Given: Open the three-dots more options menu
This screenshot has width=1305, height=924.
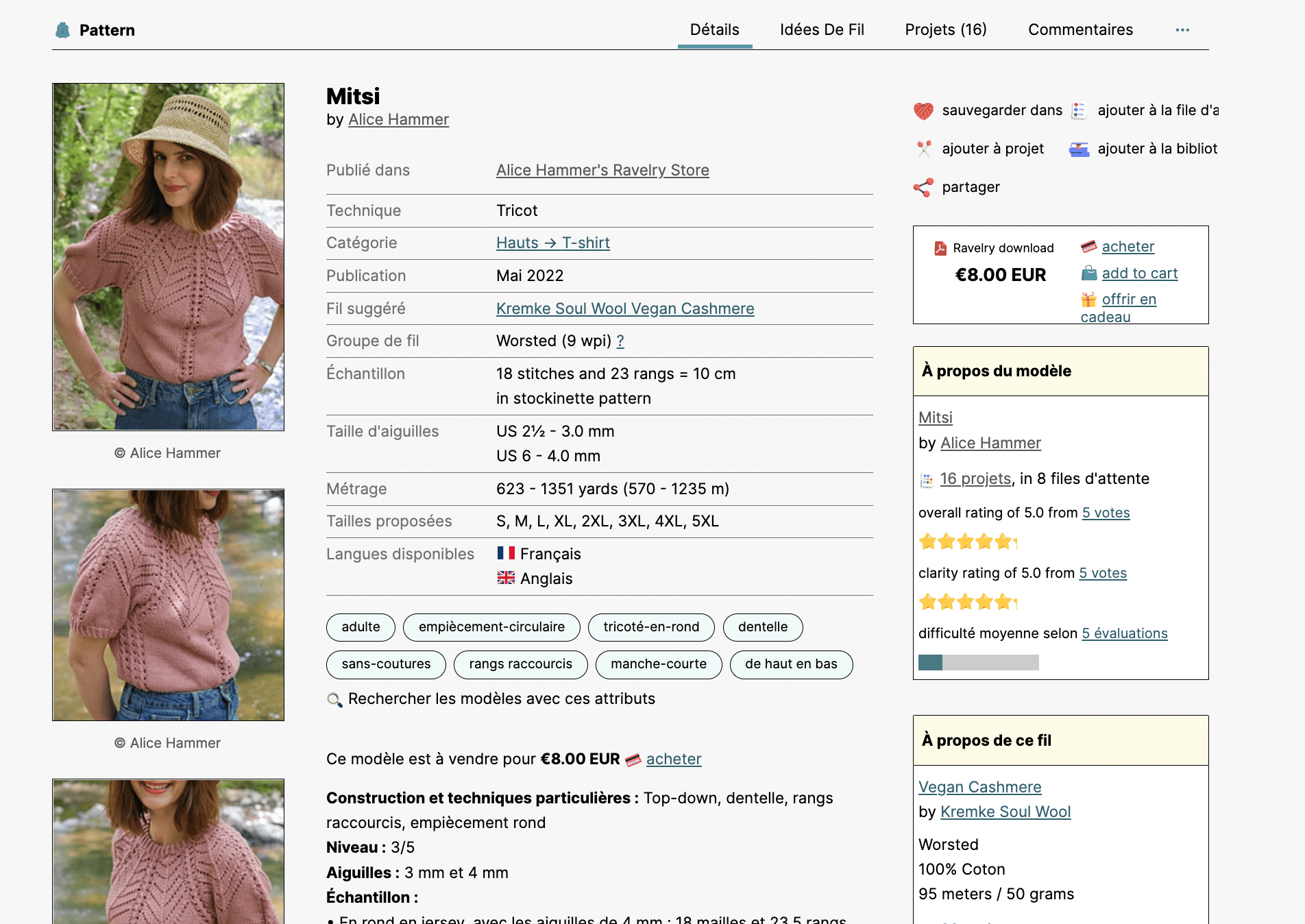Looking at the screenshot, I should tap(1182, 30).
